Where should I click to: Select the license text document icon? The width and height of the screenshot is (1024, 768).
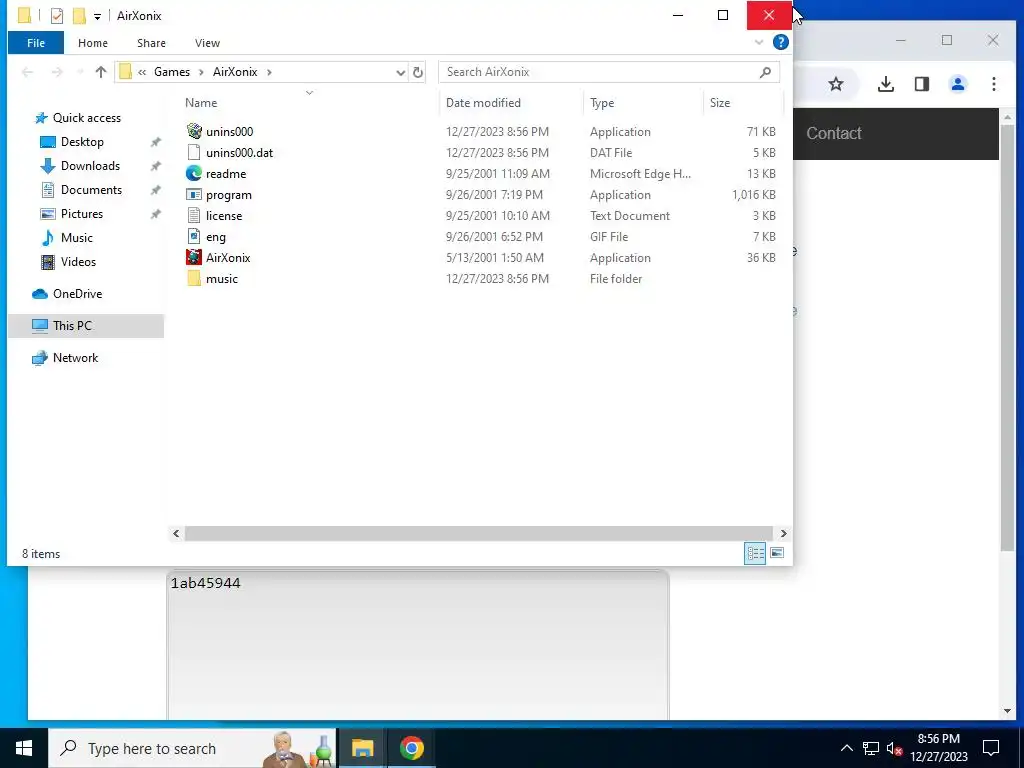pos(194,216)
